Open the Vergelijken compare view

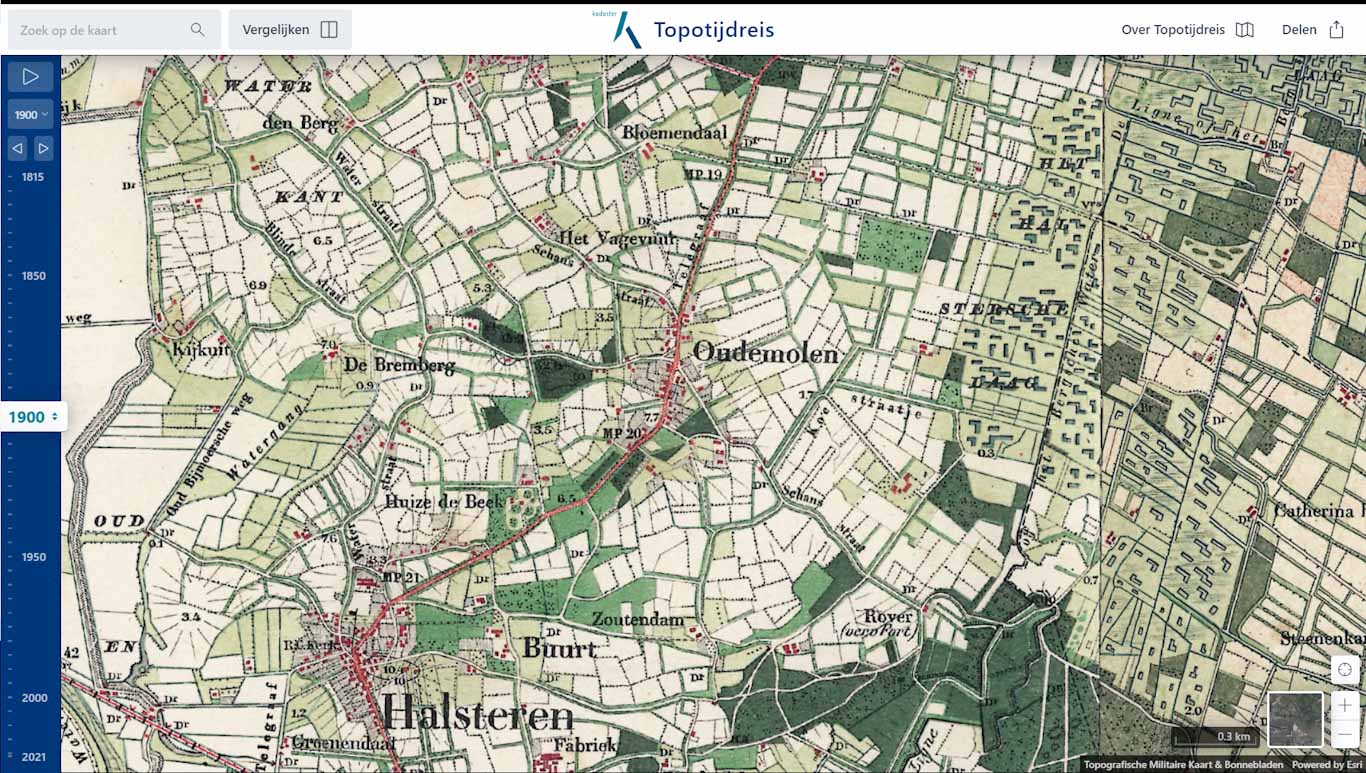pyautogui.click(x=290, y=30)
